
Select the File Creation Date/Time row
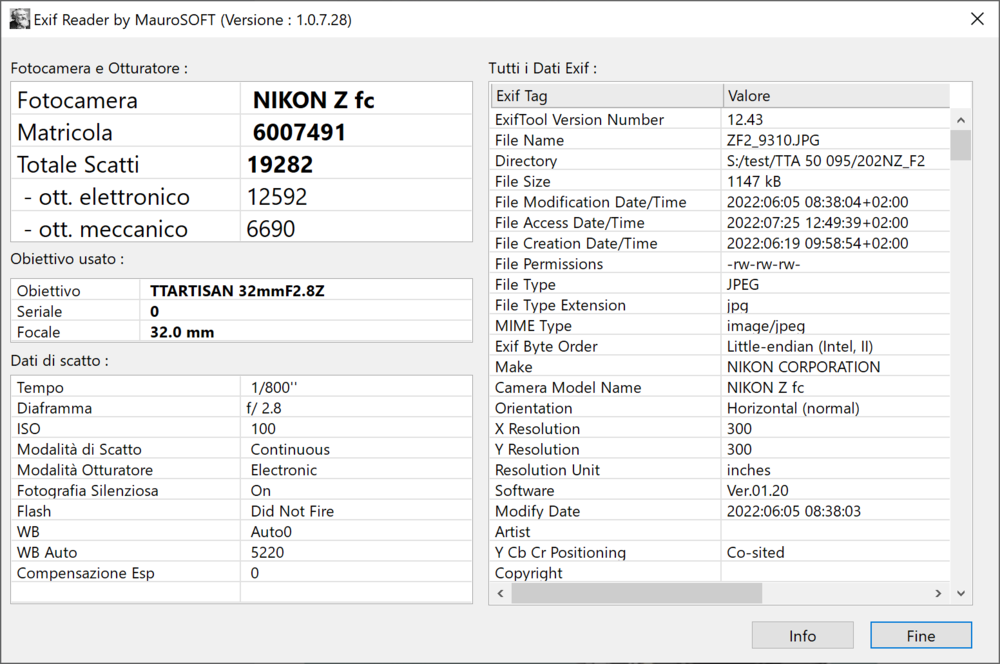click(719, 243)
